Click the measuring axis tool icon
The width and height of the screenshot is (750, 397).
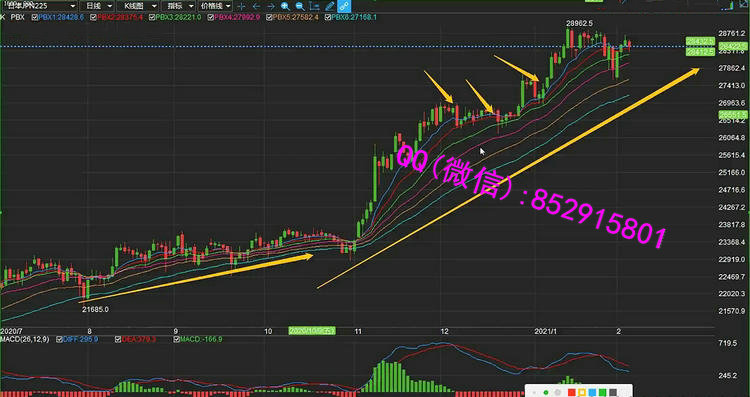tap(315, 6)
